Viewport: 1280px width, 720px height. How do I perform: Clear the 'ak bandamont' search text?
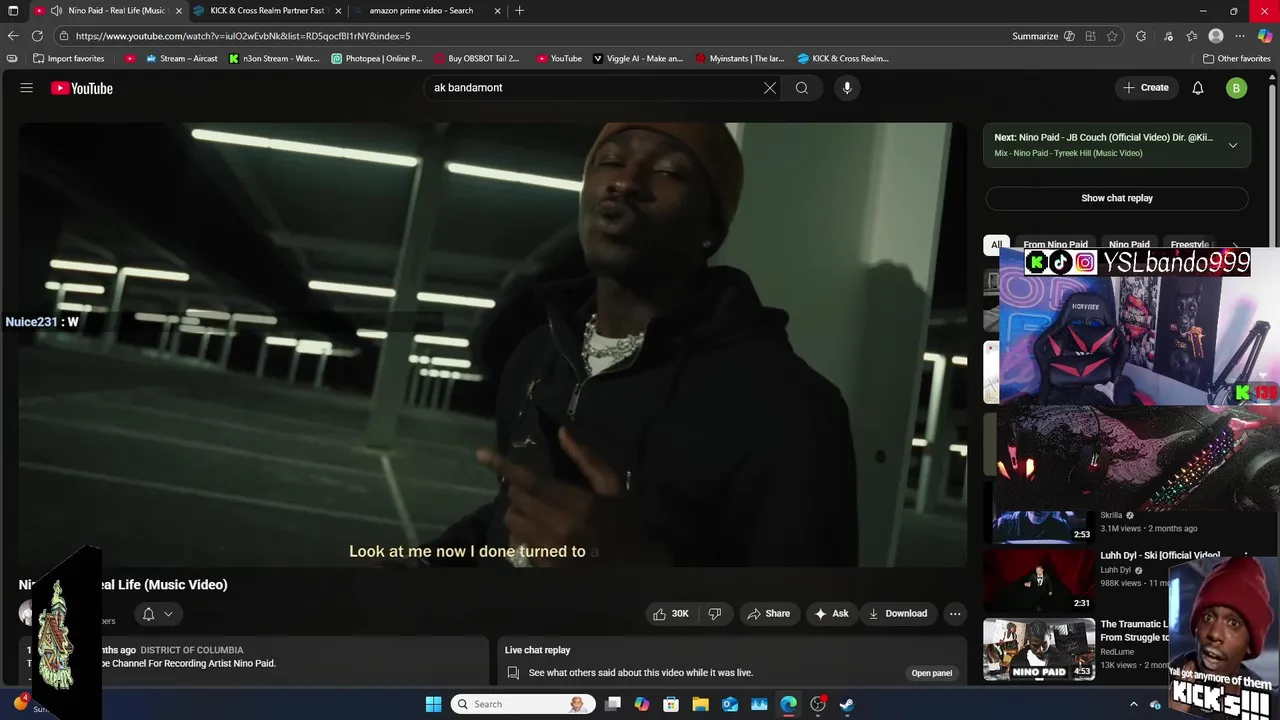click(x=770, y=88)
